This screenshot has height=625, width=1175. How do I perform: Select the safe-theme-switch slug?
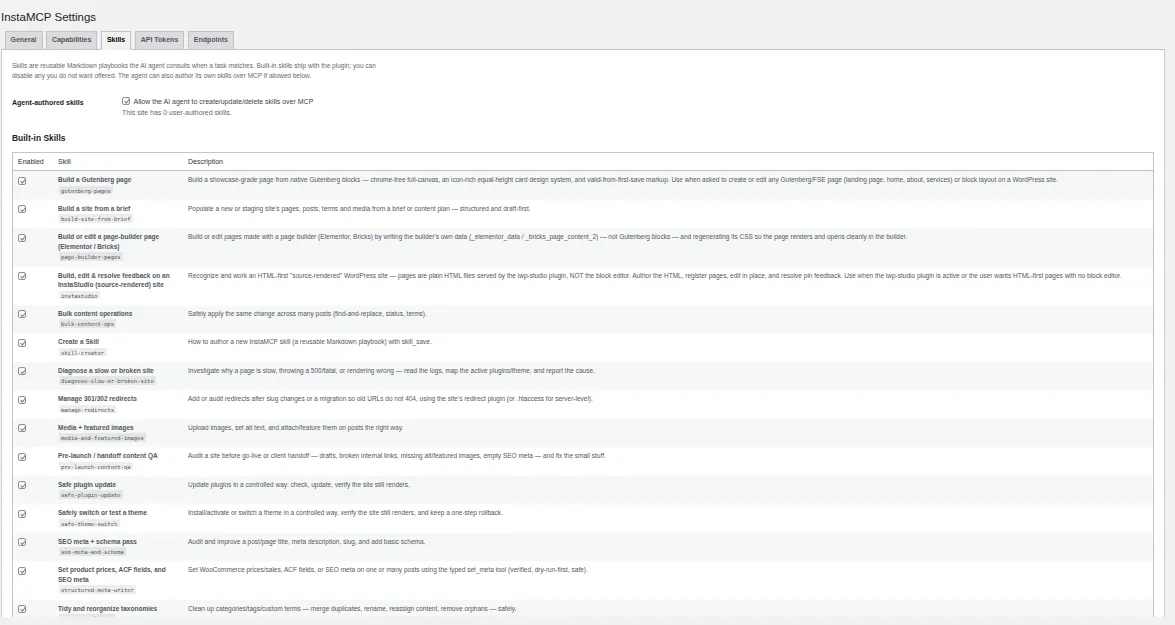click(89, 524)
